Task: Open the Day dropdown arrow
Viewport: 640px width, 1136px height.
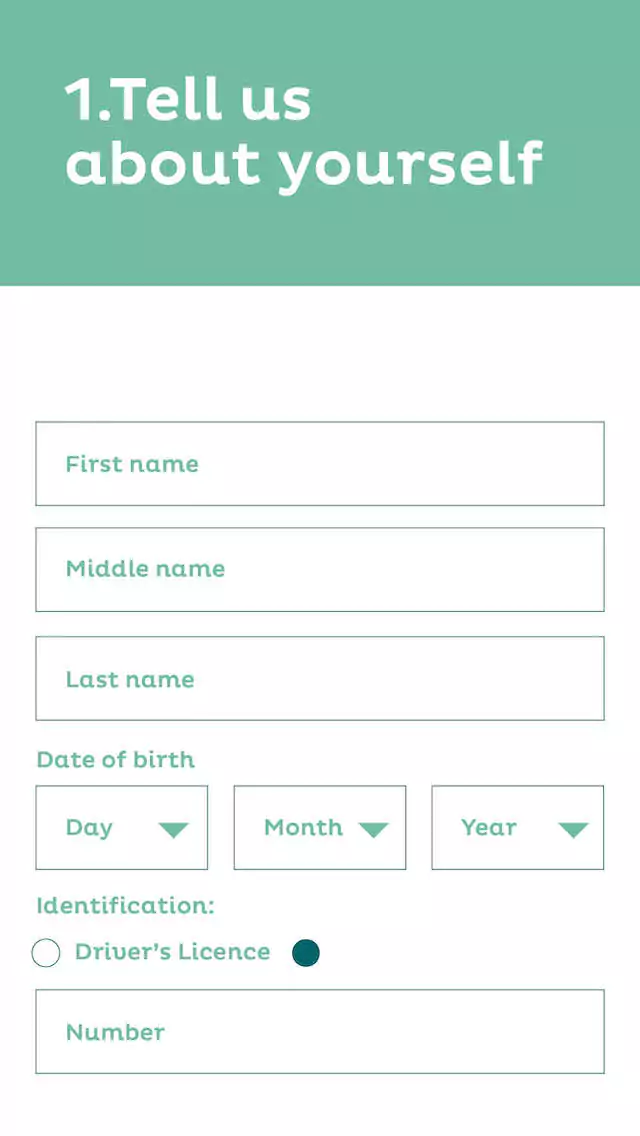Action: 175,828
